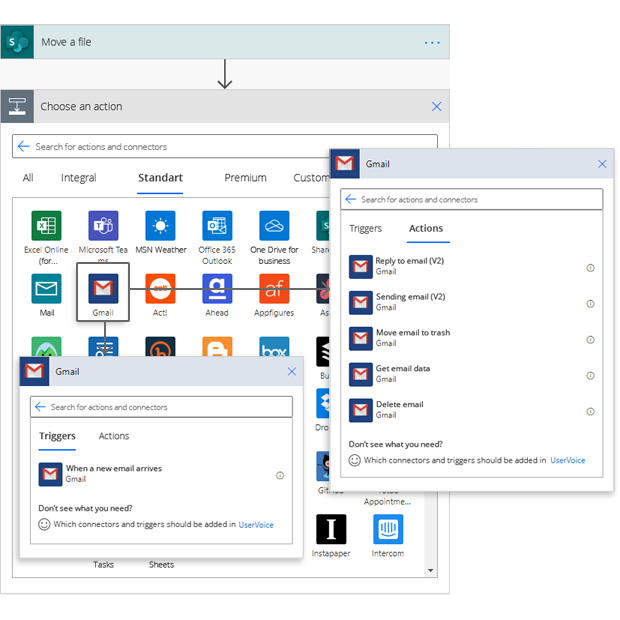This screenshot has height=620, width=620.
Task: Switch to Actions tab in lower Gmail panel
Action: click(x=114, y=436)
